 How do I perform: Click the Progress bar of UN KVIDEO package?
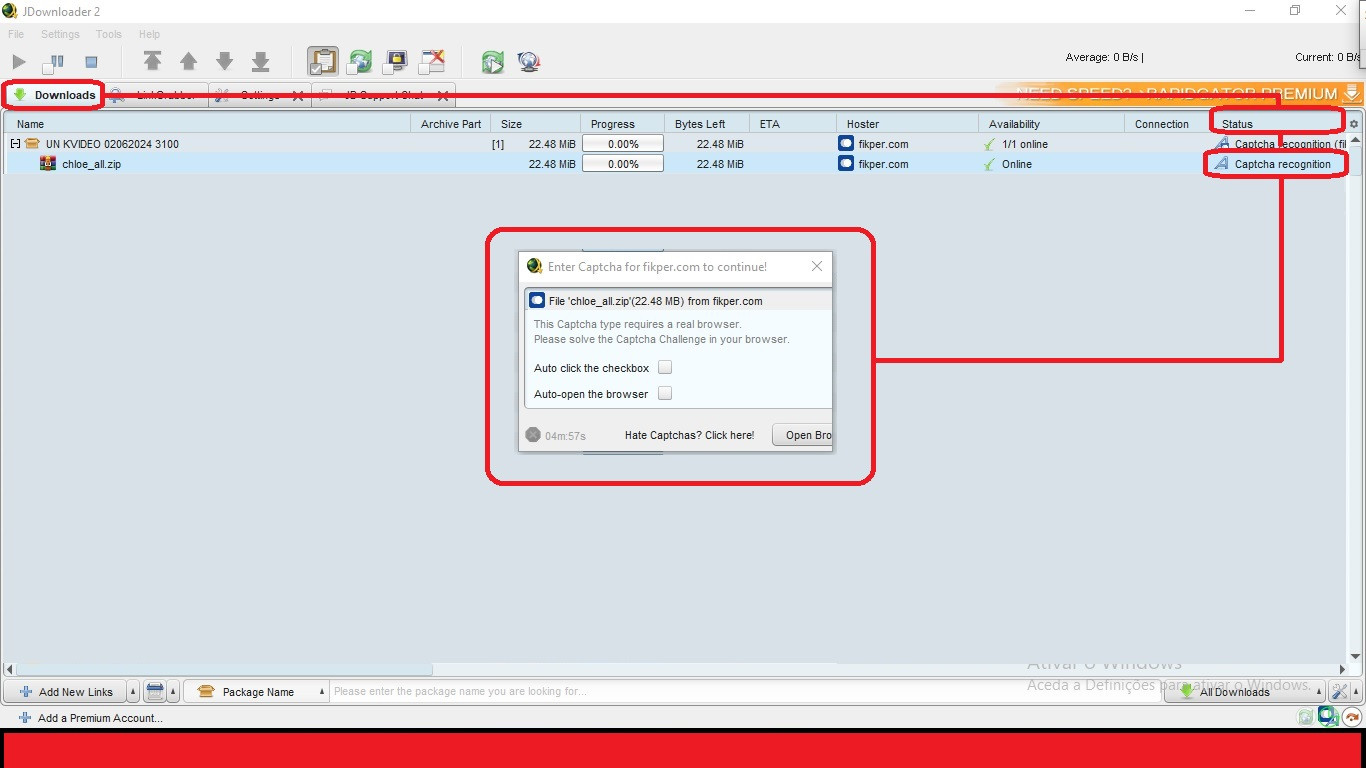623,144
